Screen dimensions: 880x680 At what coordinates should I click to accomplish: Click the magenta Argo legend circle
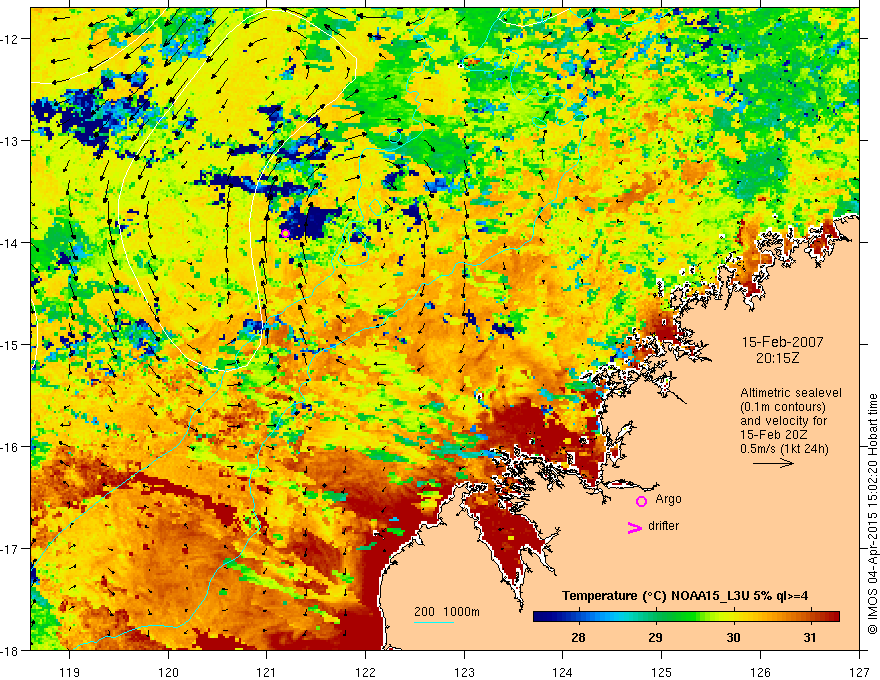click(641, 501)
